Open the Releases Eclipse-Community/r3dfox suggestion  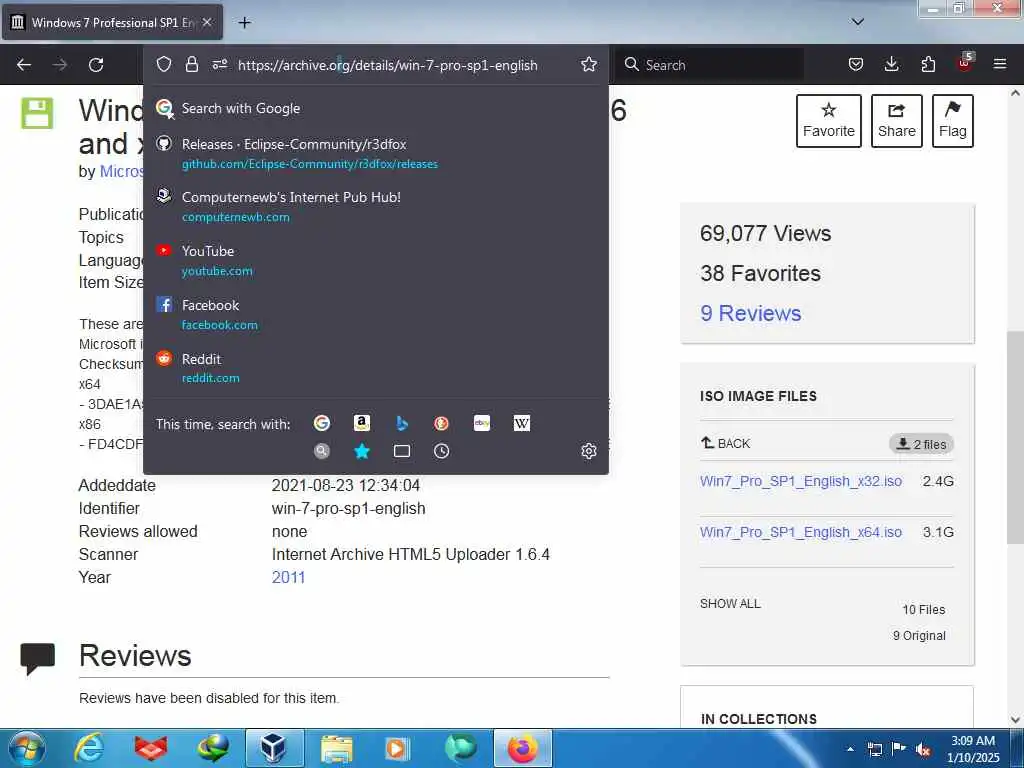tap(376, 153)
